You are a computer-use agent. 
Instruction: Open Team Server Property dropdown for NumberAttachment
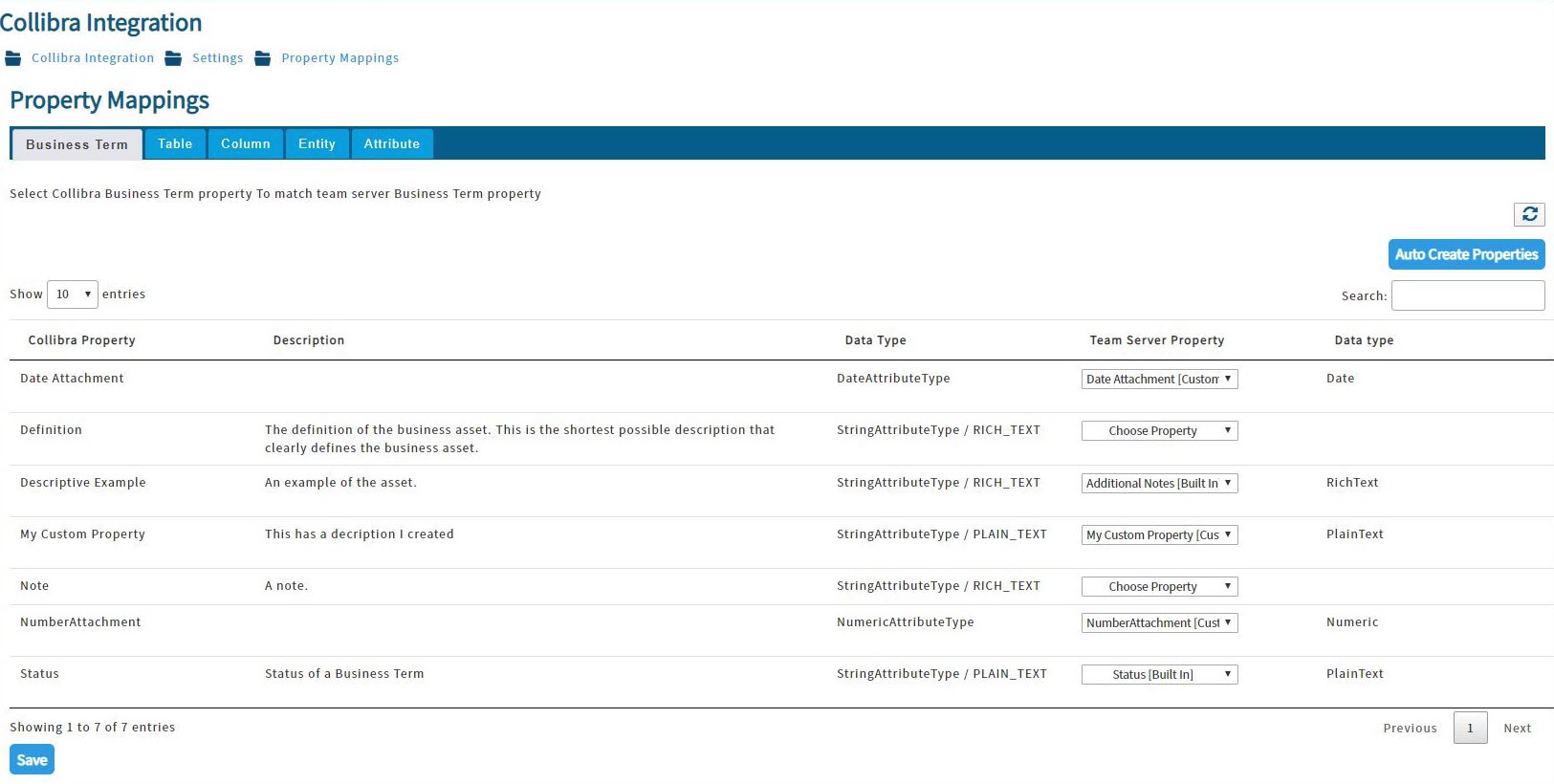pyautogui.click(x=1160, y=623)
